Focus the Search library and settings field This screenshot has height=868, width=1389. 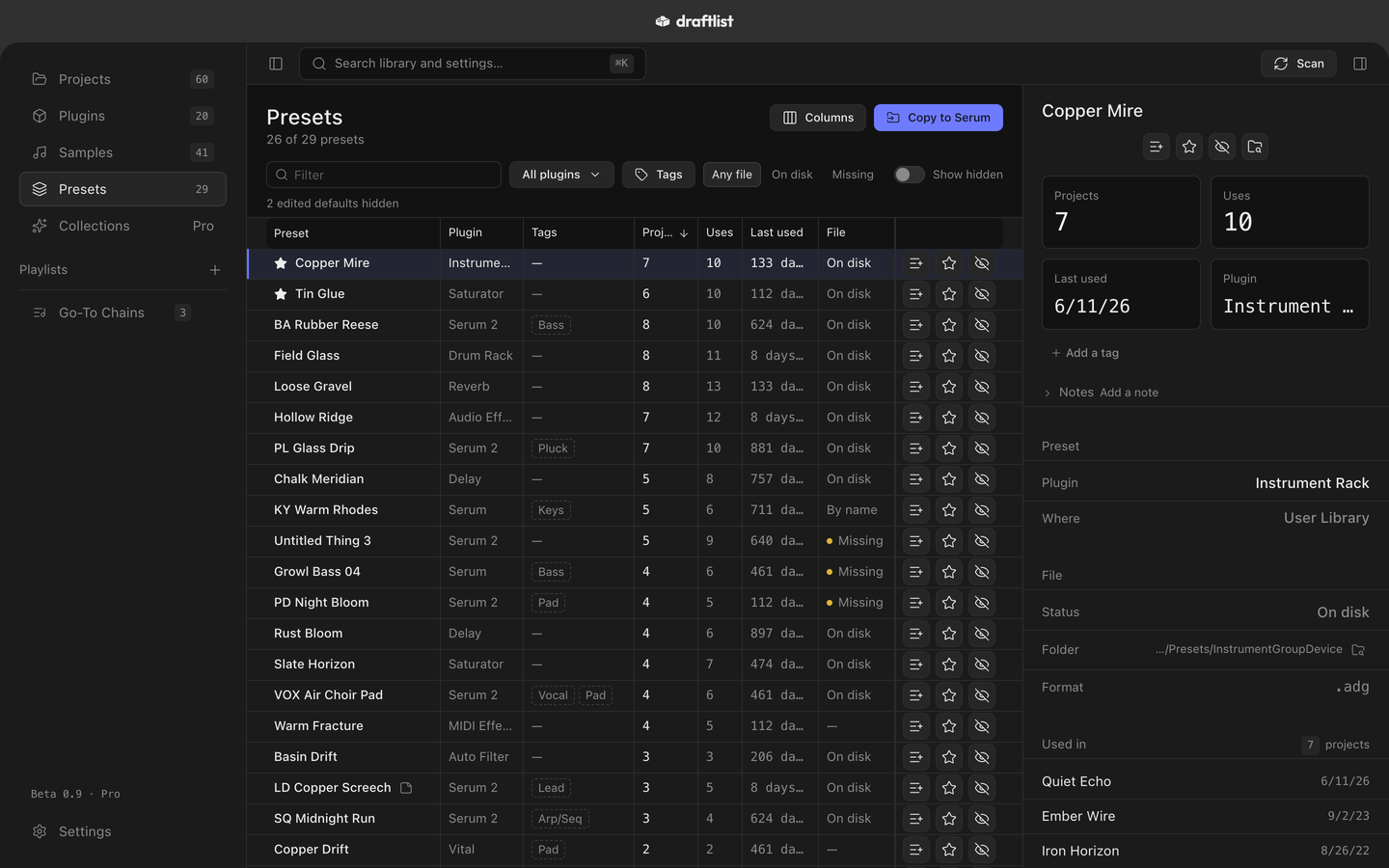click(x=473, y=64)
